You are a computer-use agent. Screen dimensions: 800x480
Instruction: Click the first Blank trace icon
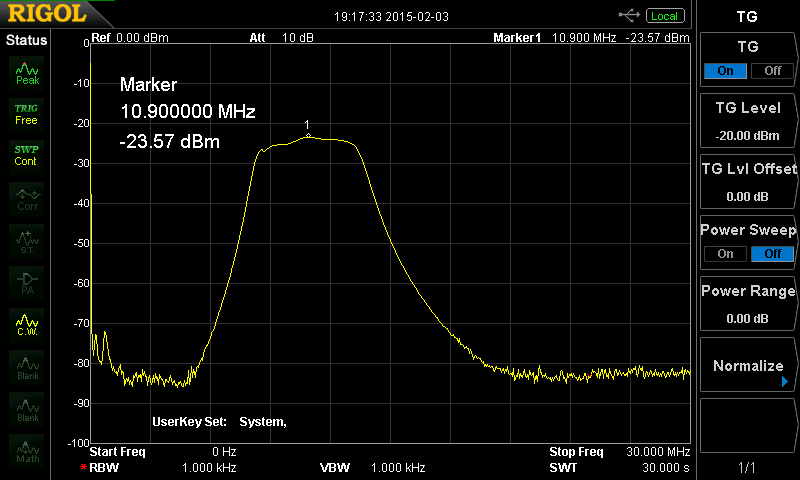pos(27,367)
